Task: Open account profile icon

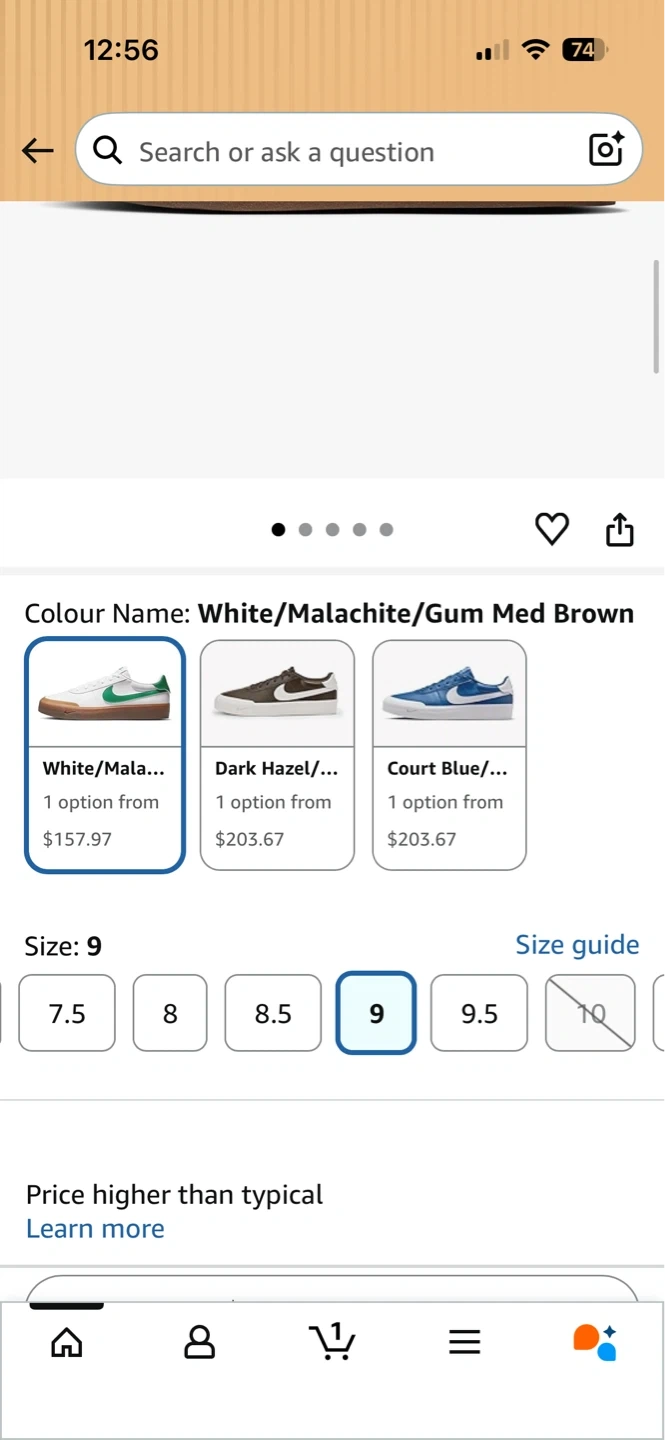Action: pyautogui.click(x=200, y=1342)
